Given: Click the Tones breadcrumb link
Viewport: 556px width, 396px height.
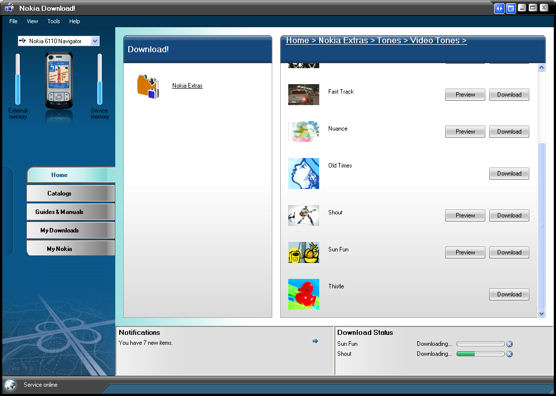Looking at the screenshot, I should coord(389,40).
